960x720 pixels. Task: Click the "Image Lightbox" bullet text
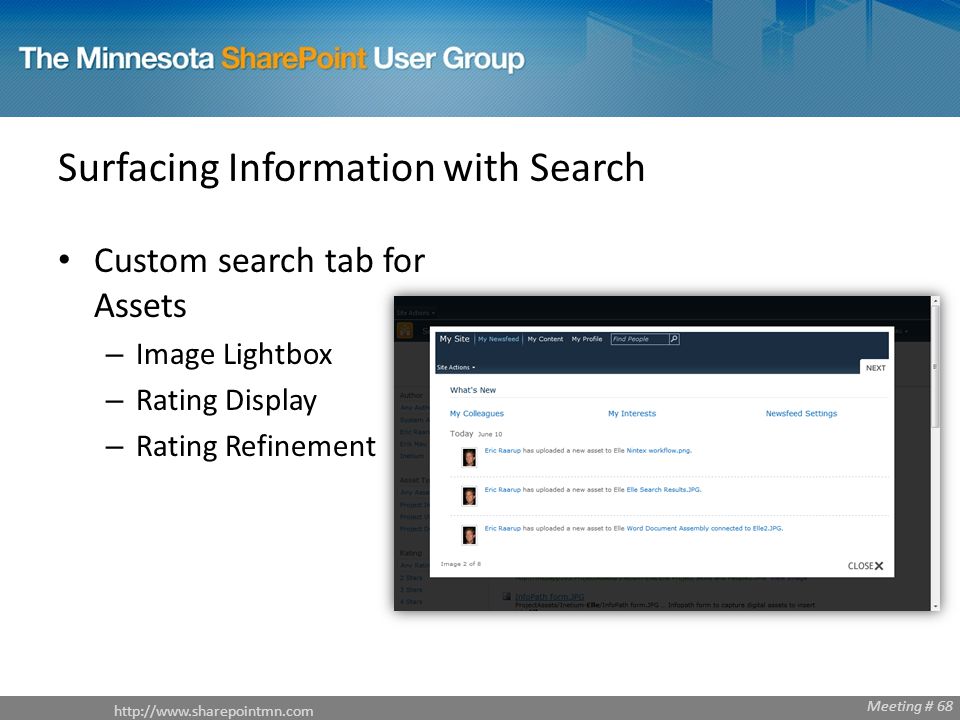234,354
